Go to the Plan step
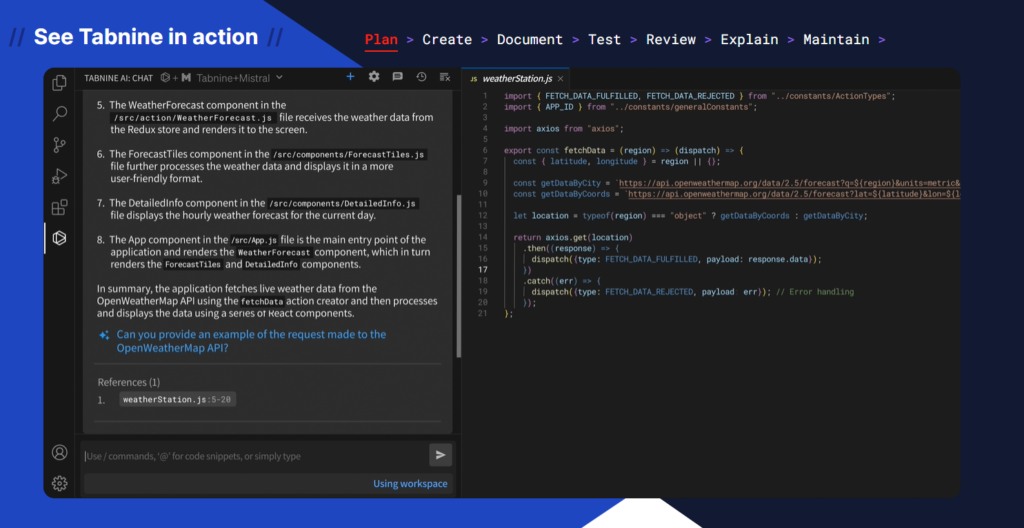 [381, 39]
